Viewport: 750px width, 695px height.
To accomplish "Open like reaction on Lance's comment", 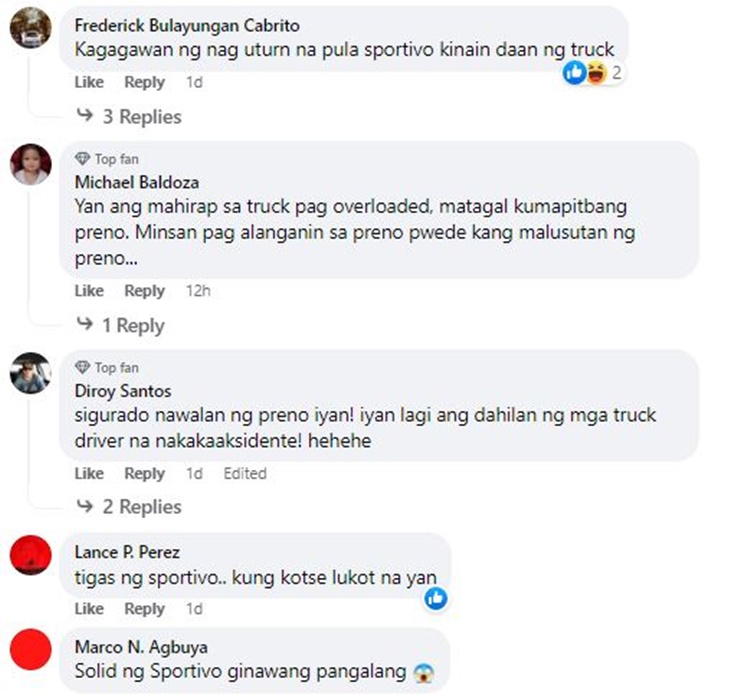I will [436, 598].
